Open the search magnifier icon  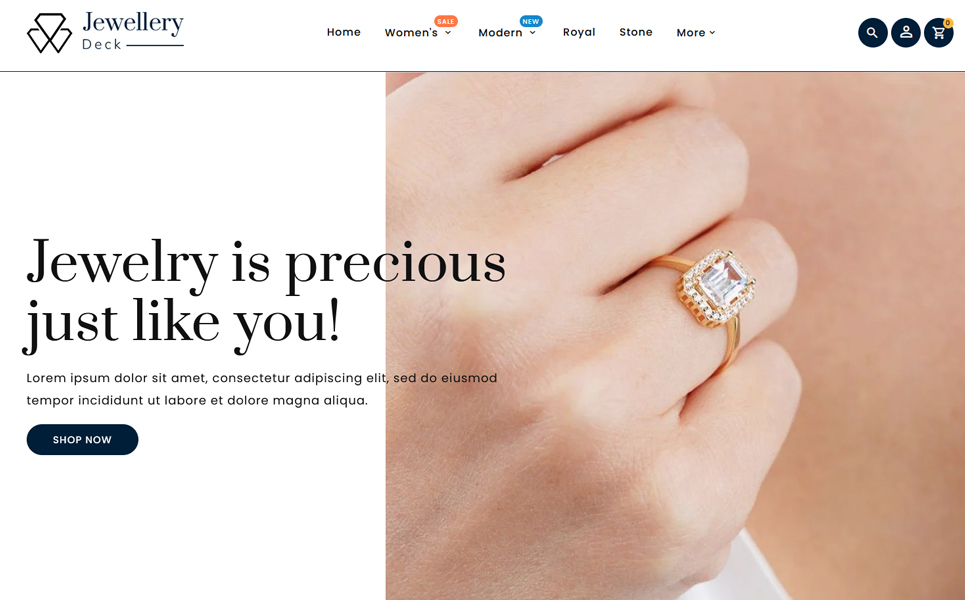pos(873,33)
